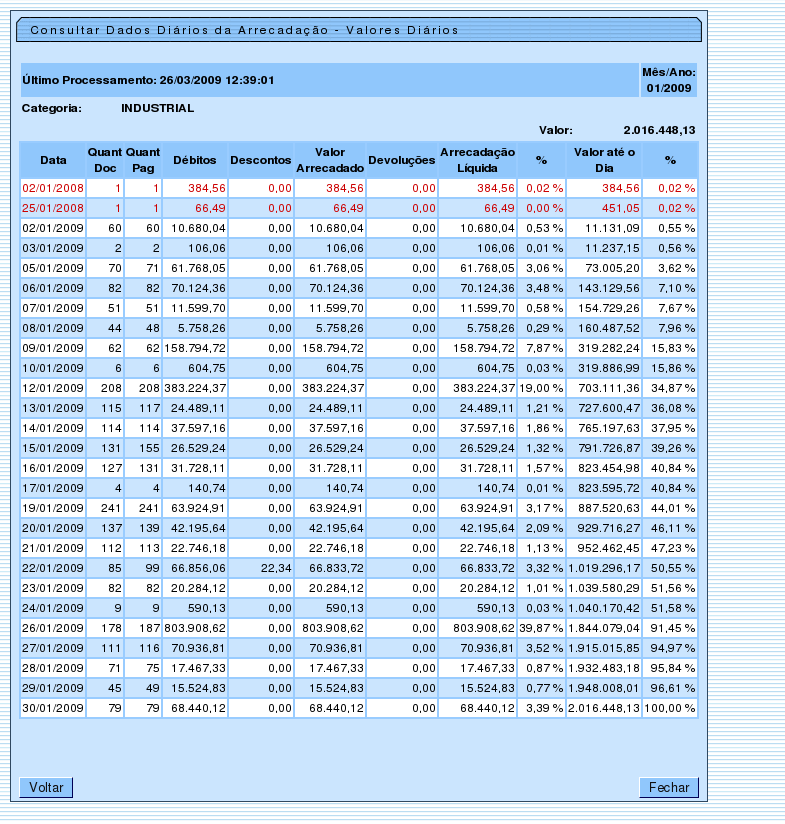Click the INDUSTRIAL category label
This screenshot has width=785, height=824.
pyautogui.click(x=157, y=108)
